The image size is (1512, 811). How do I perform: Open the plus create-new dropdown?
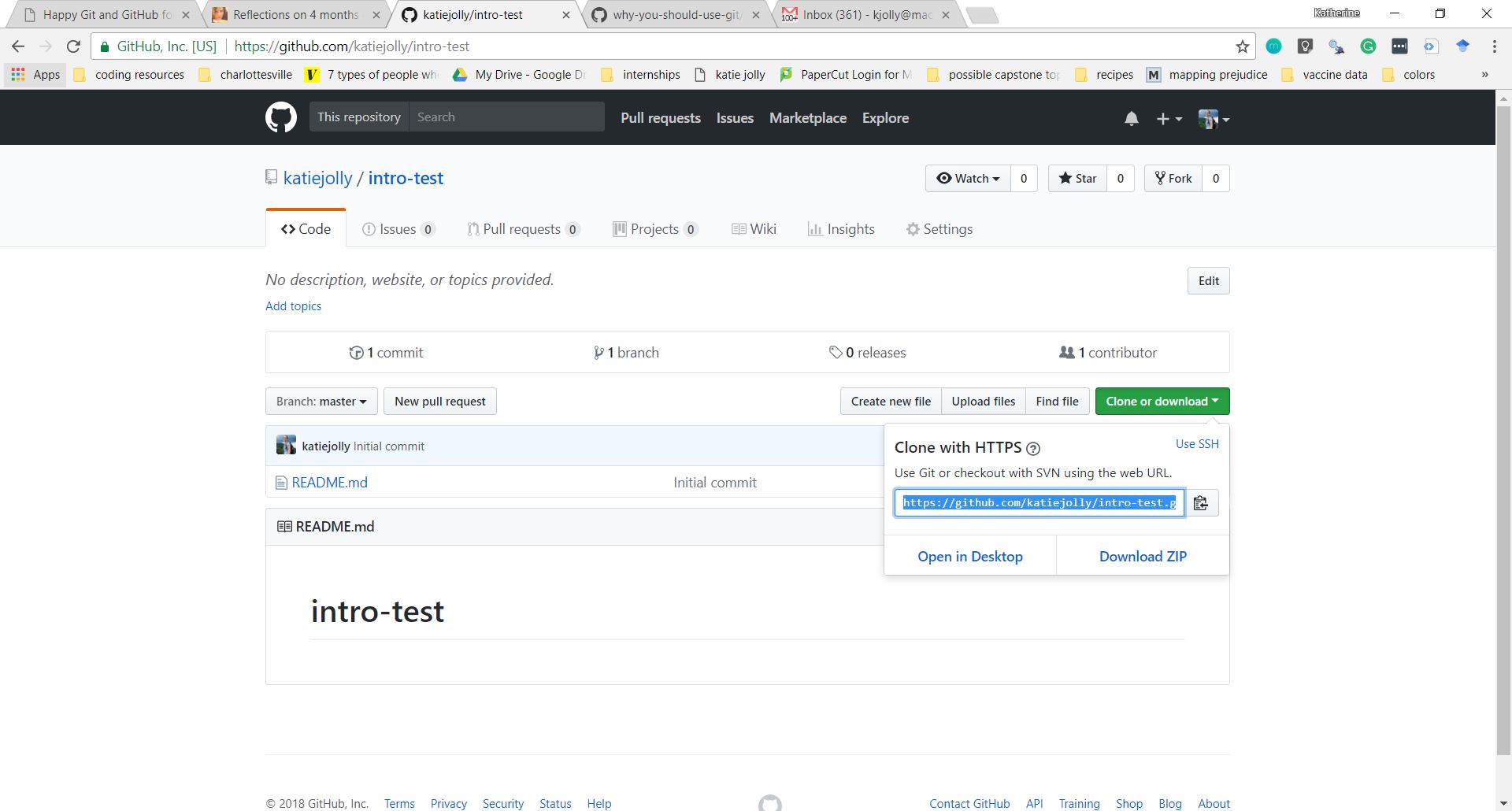tap(1169, 119)
